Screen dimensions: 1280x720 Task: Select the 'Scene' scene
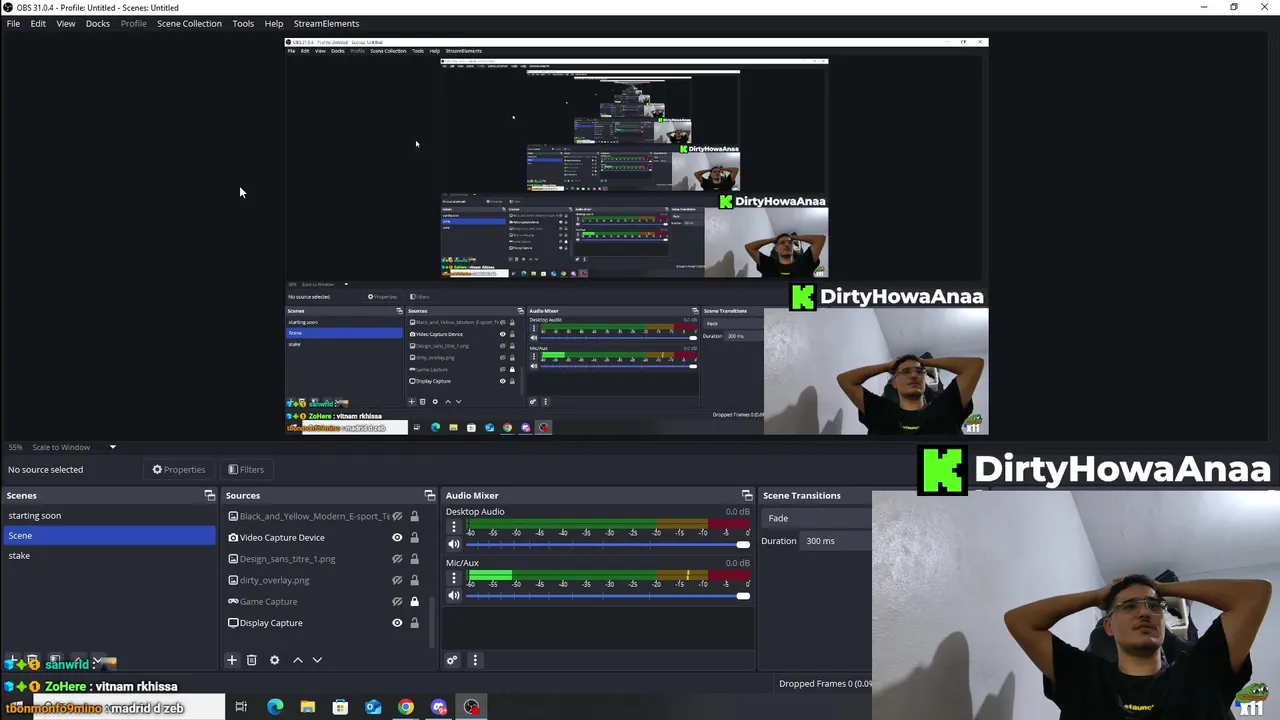[109, 535]
